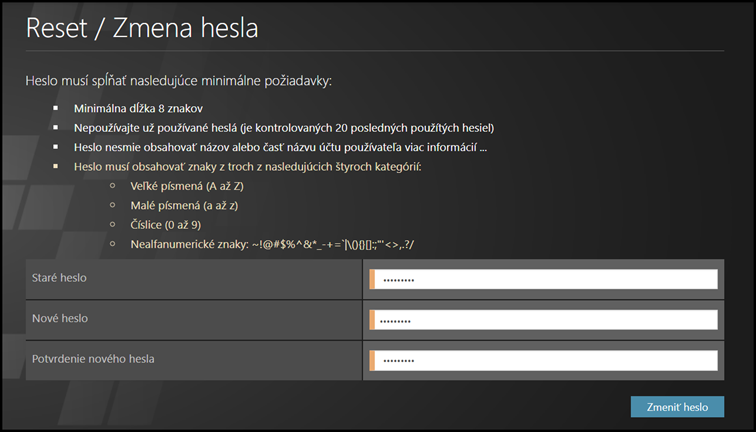Click the "Potvrdenie nového hesla" row label

(x=93, y=357)
